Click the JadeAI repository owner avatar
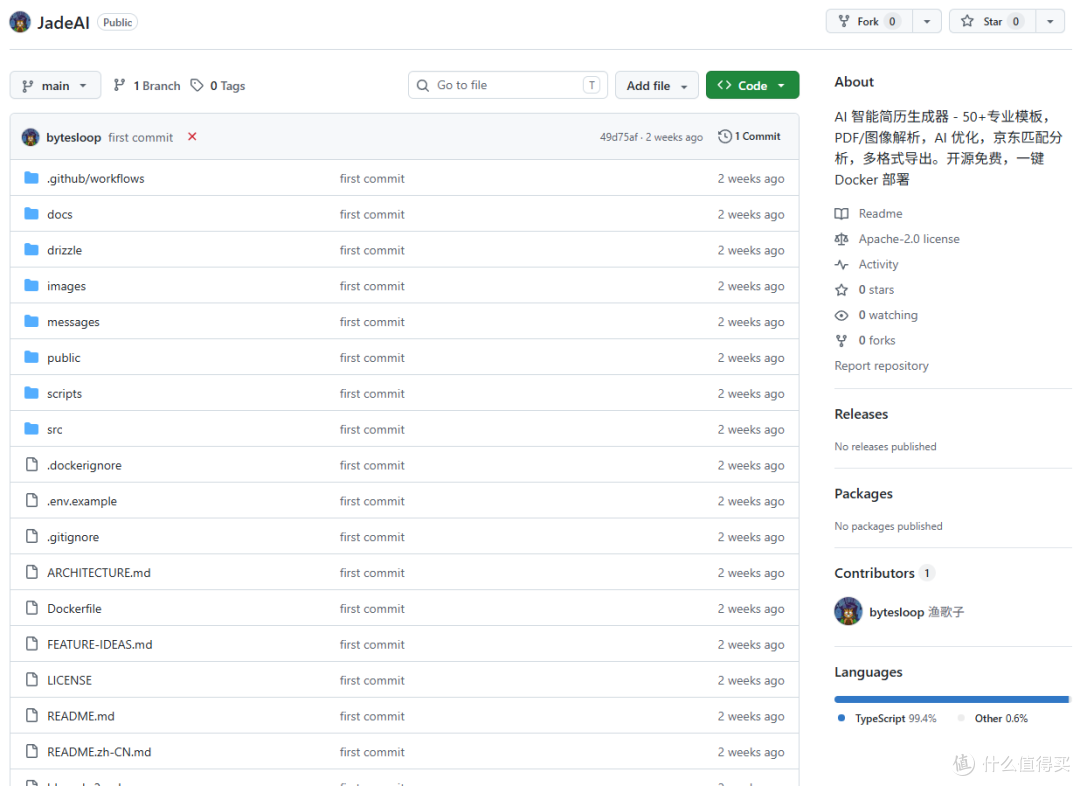 [x=20, y=22]
